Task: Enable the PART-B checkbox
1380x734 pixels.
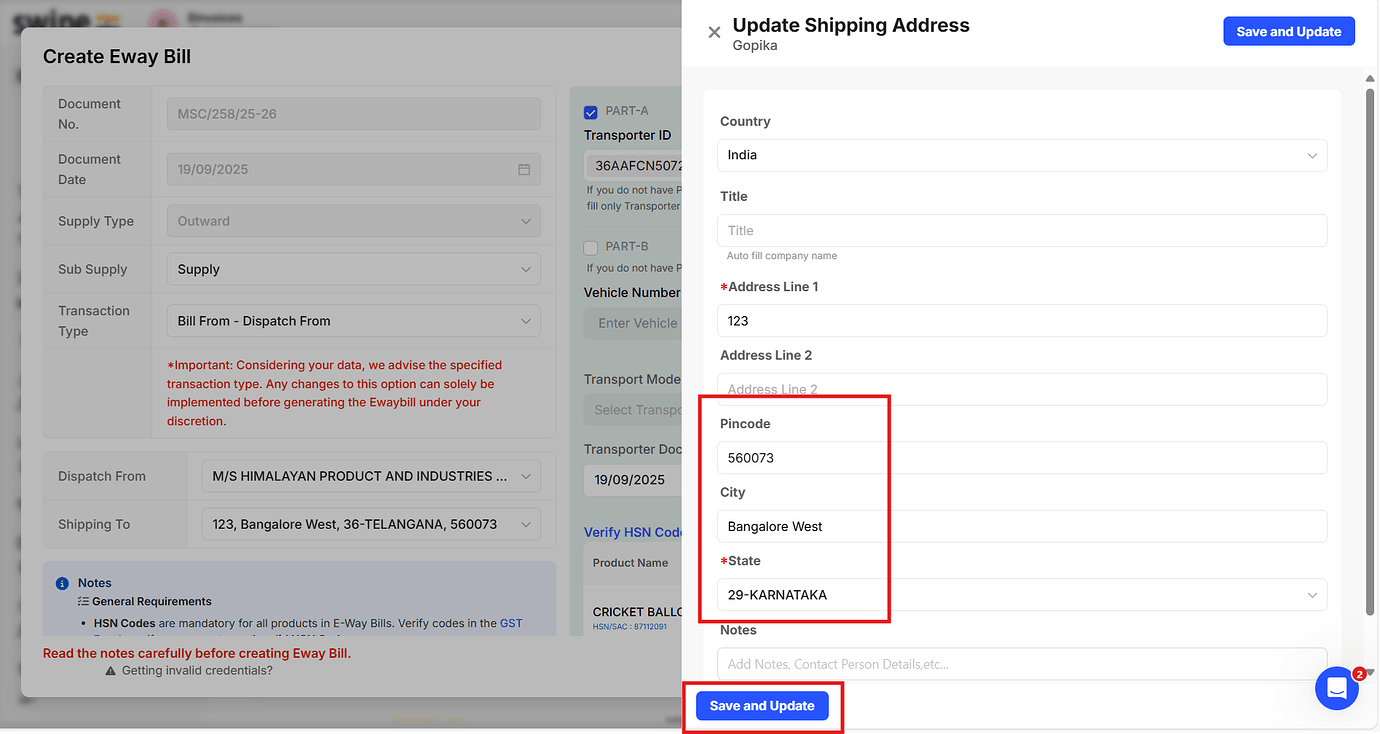Action: (589, 246)
